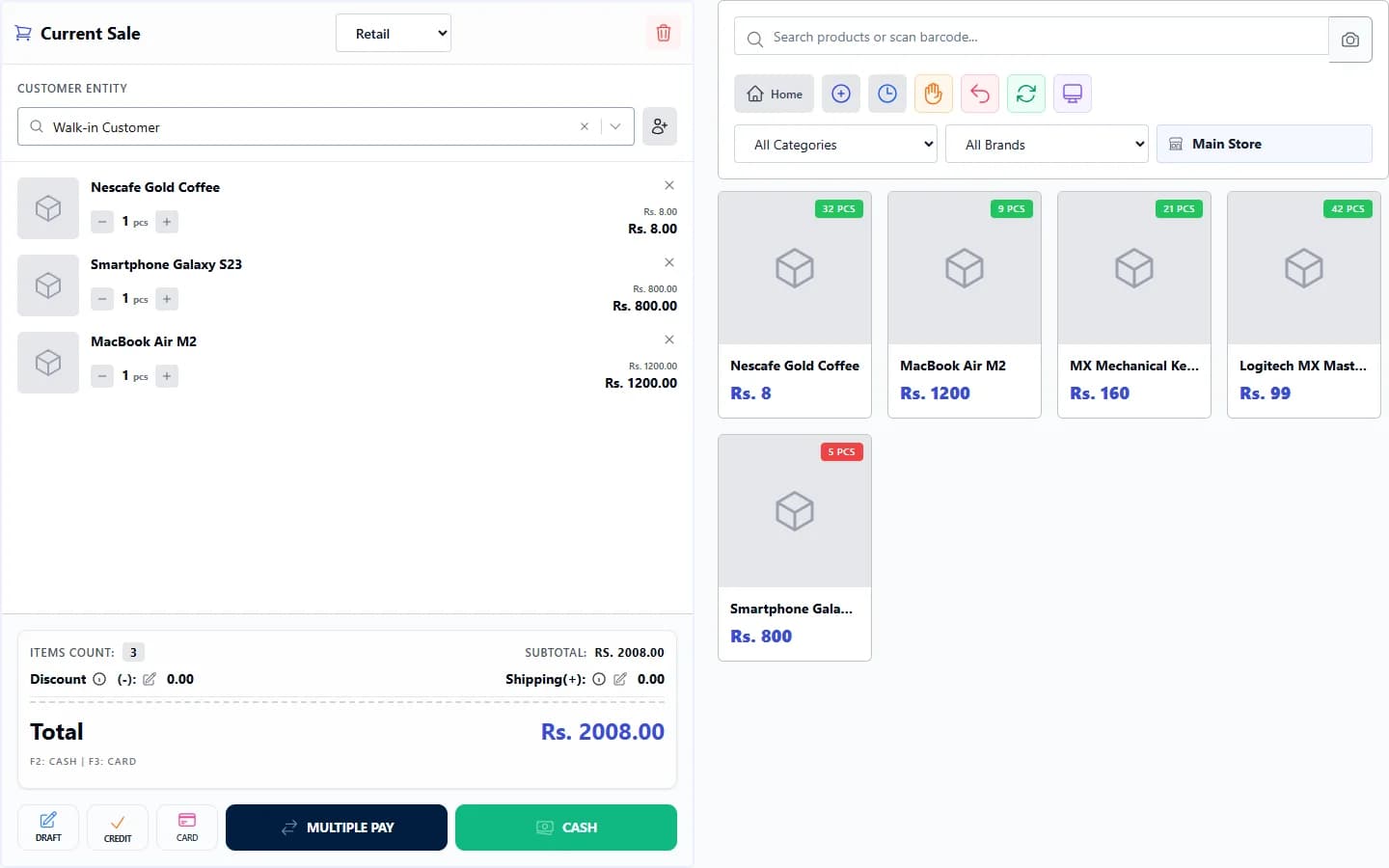Open the purple monitor display icon
This screenshot has width=1389, height=868.
(x=1073, y=94)
